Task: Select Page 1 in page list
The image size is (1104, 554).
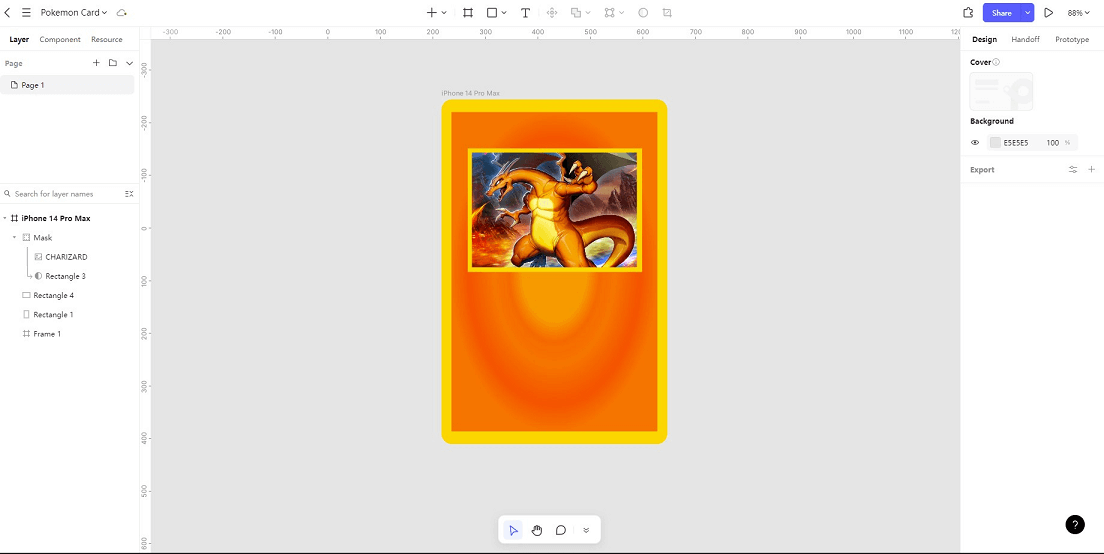Action: click(x=67, y=85)
